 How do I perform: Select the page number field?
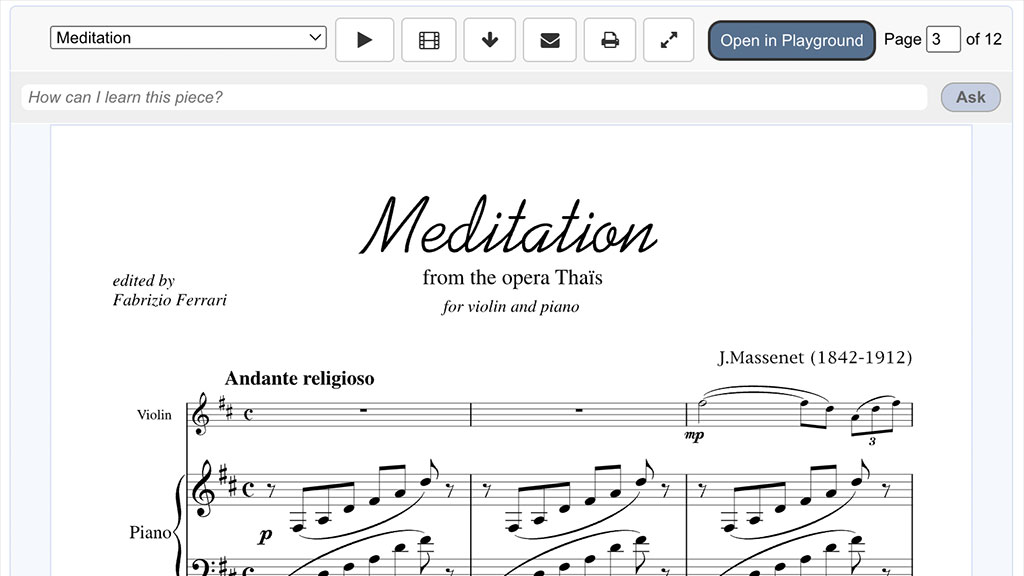(943, 39)
